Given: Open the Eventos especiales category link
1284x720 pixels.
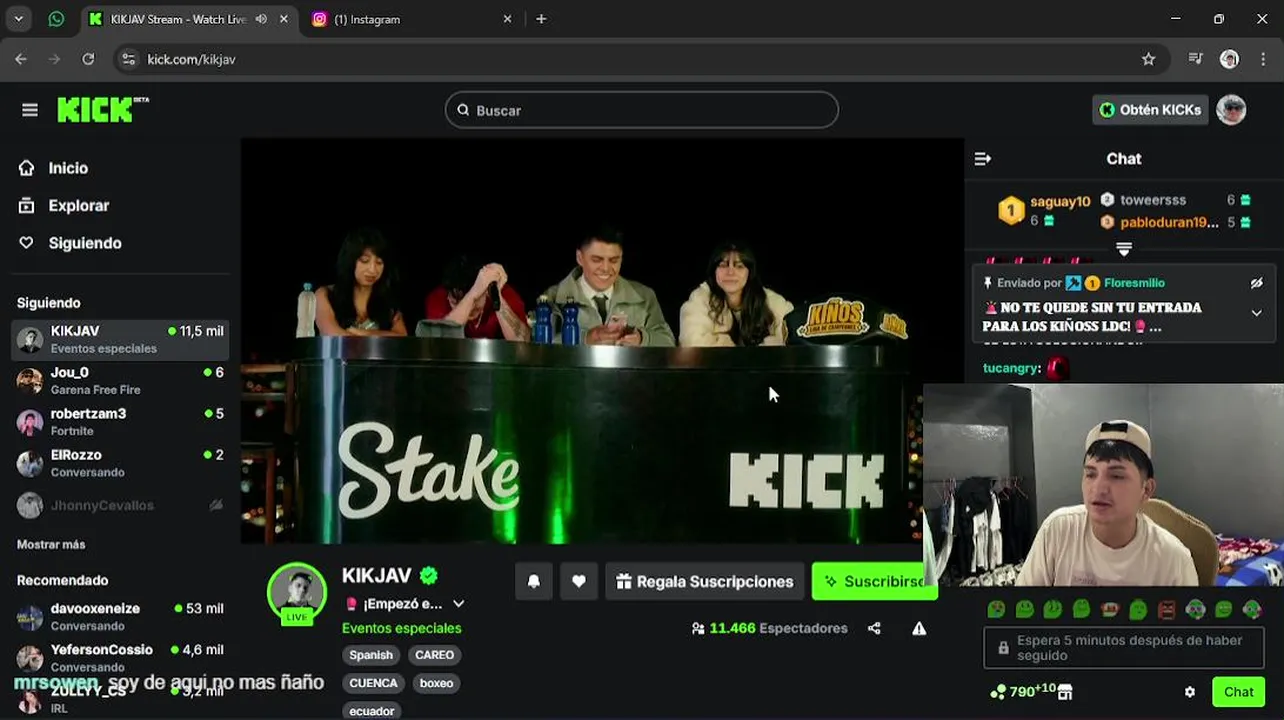Looking at the screenshot, I should 402,628.
